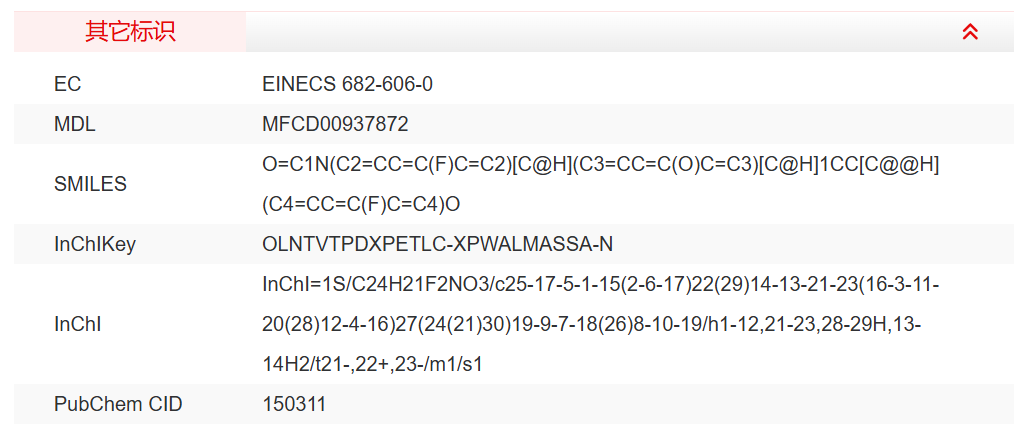1014x425 pixels.
Task: Click the SMILES line starting with O=C1N
Action: 600,164
